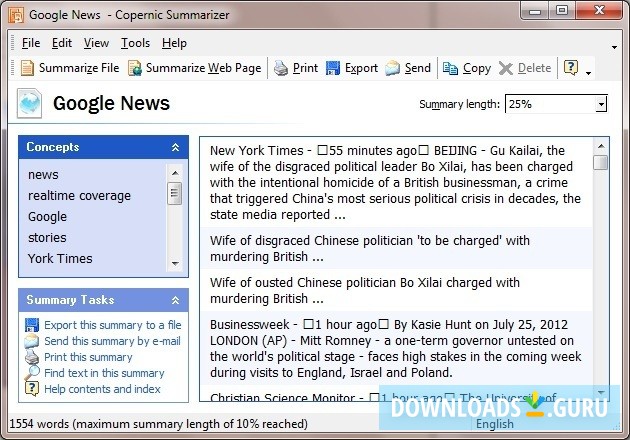Click the export floppy icon in Summary Tasks
The height and width of the screenshot is (440, 630).
(32, 325)
